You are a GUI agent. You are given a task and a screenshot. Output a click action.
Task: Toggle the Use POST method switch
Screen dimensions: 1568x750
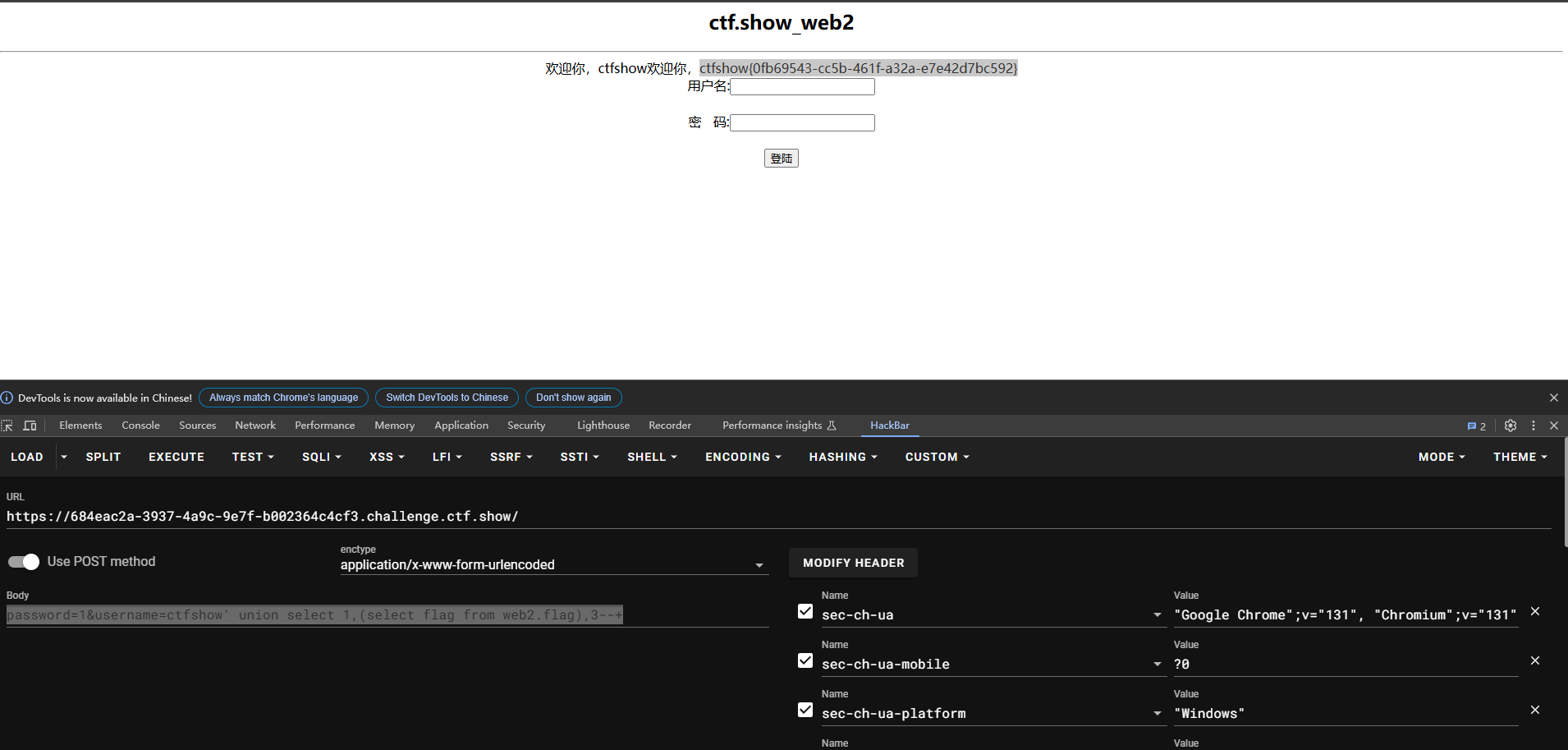pyautogui.click(x=24, y=562)
